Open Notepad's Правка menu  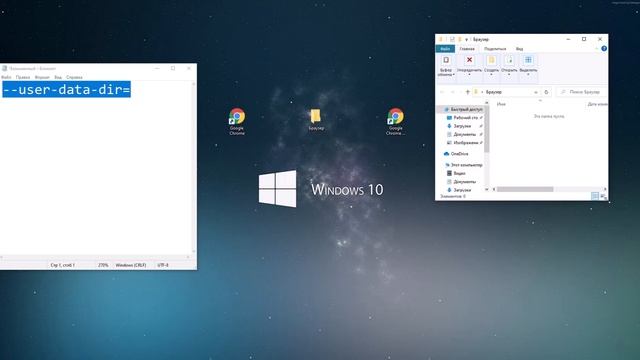pyautogui.click(x=23, y=77)
